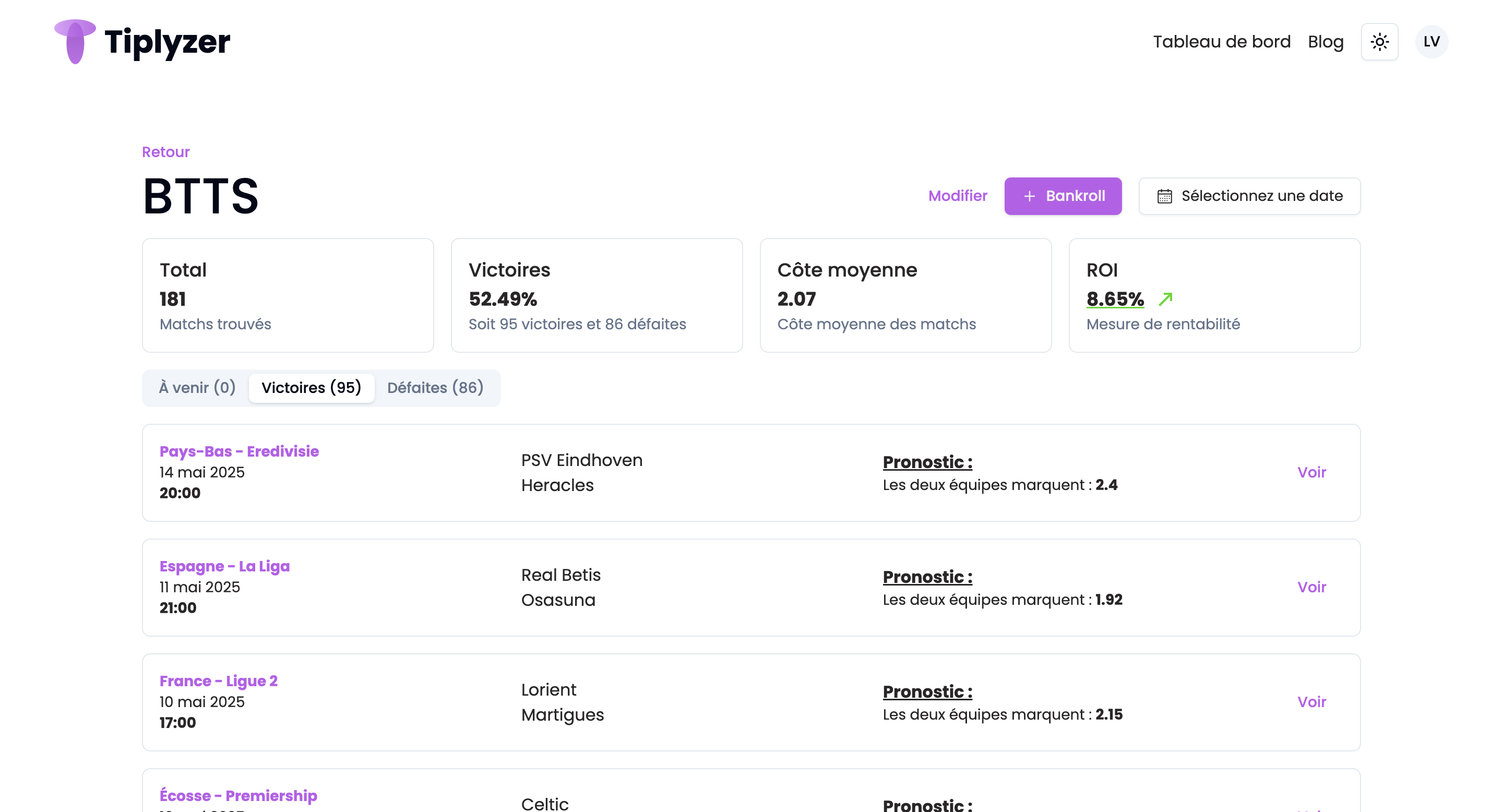Viewport: 1503px width, 812px height.
Task: Open Tableau de bord navigation link
Action: point(1221,42)
